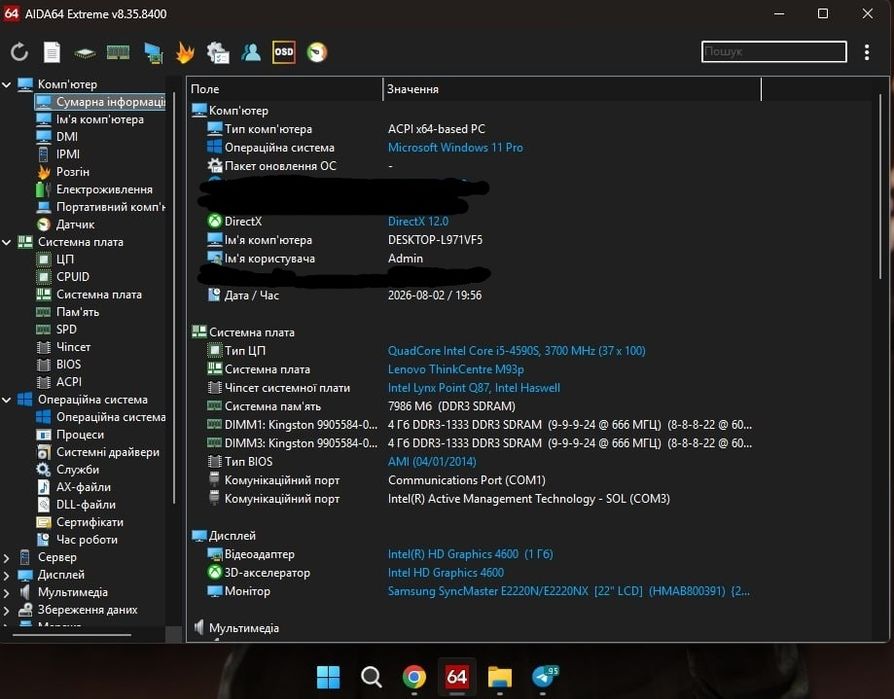Click the DirectX 12.0 link

click(418, 222)
